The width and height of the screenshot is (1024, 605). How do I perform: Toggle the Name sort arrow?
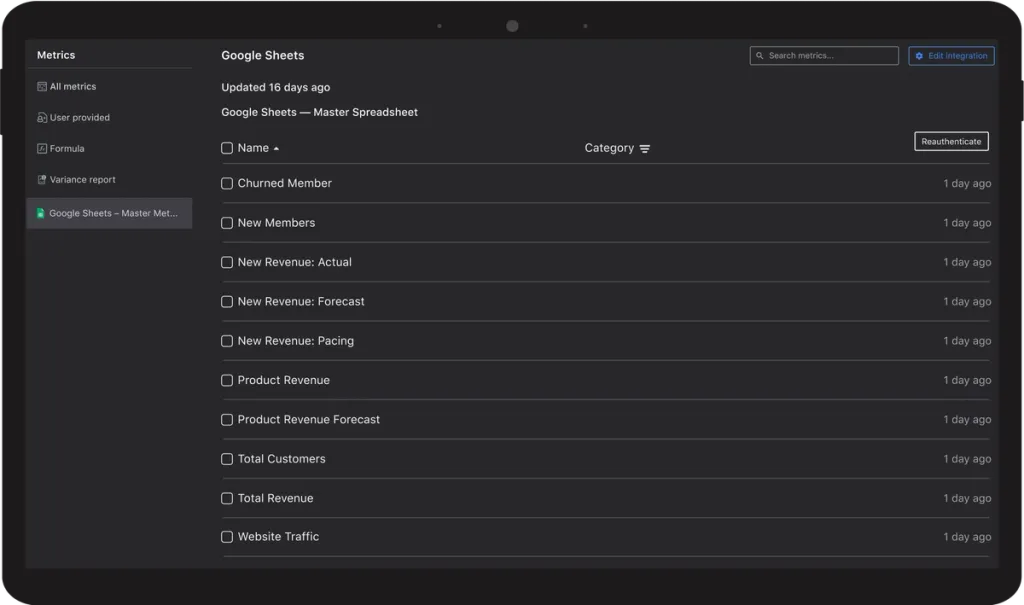click(x=276, y=149)
